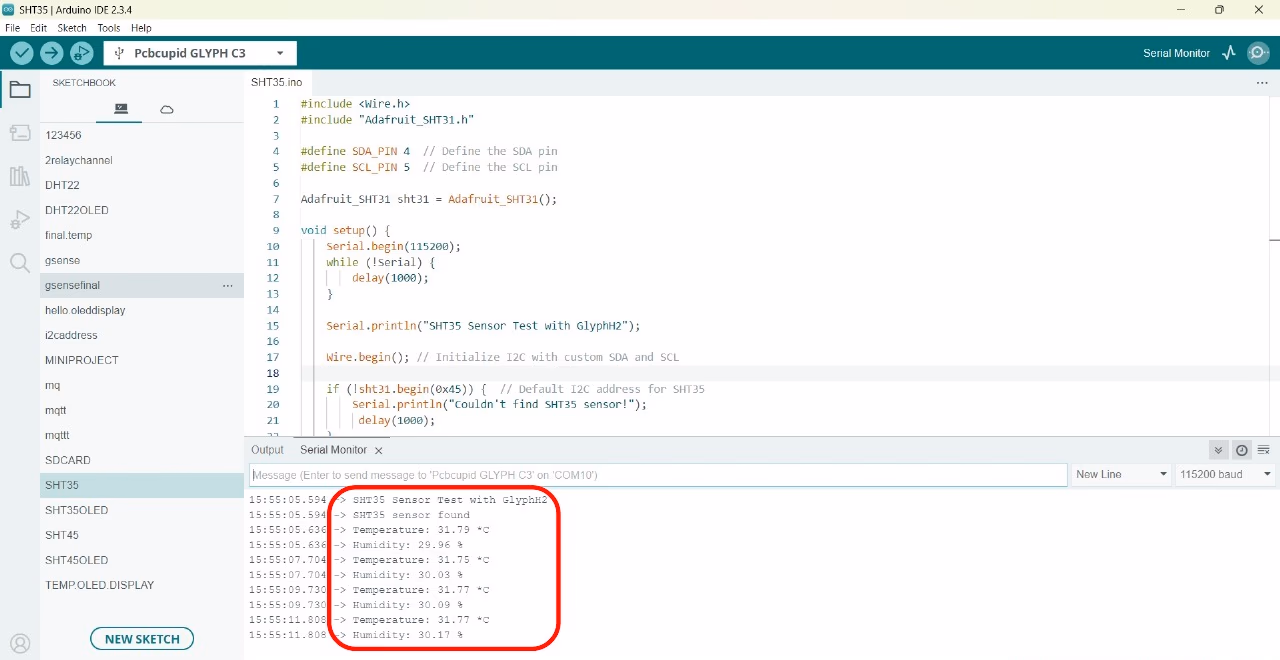Image resolution: width=1280 pixels, height=660 pixels.
Task: Click the Verify sketch checkmark button
Action: (x=22, y=53)
